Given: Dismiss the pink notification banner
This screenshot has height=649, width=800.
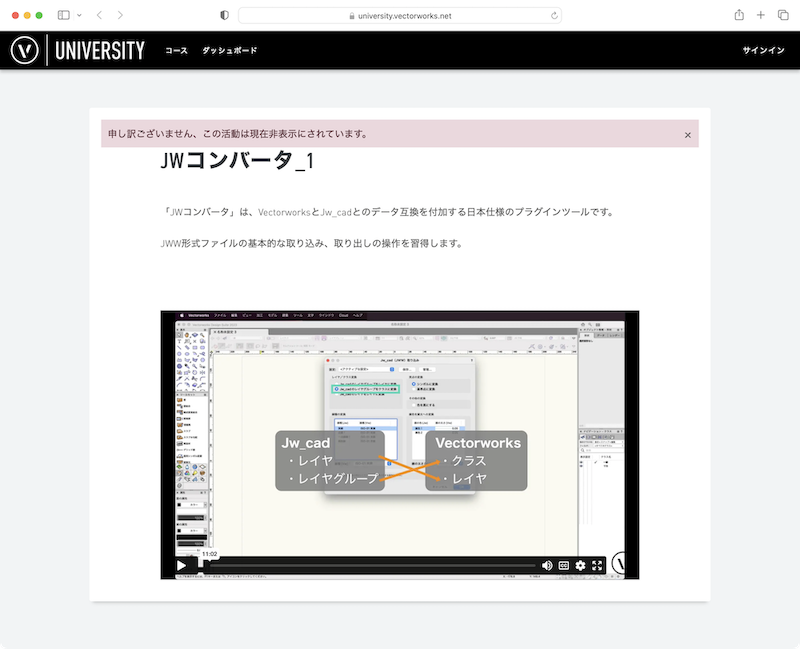Looking at the screenshot, I should tap(688, 135).
